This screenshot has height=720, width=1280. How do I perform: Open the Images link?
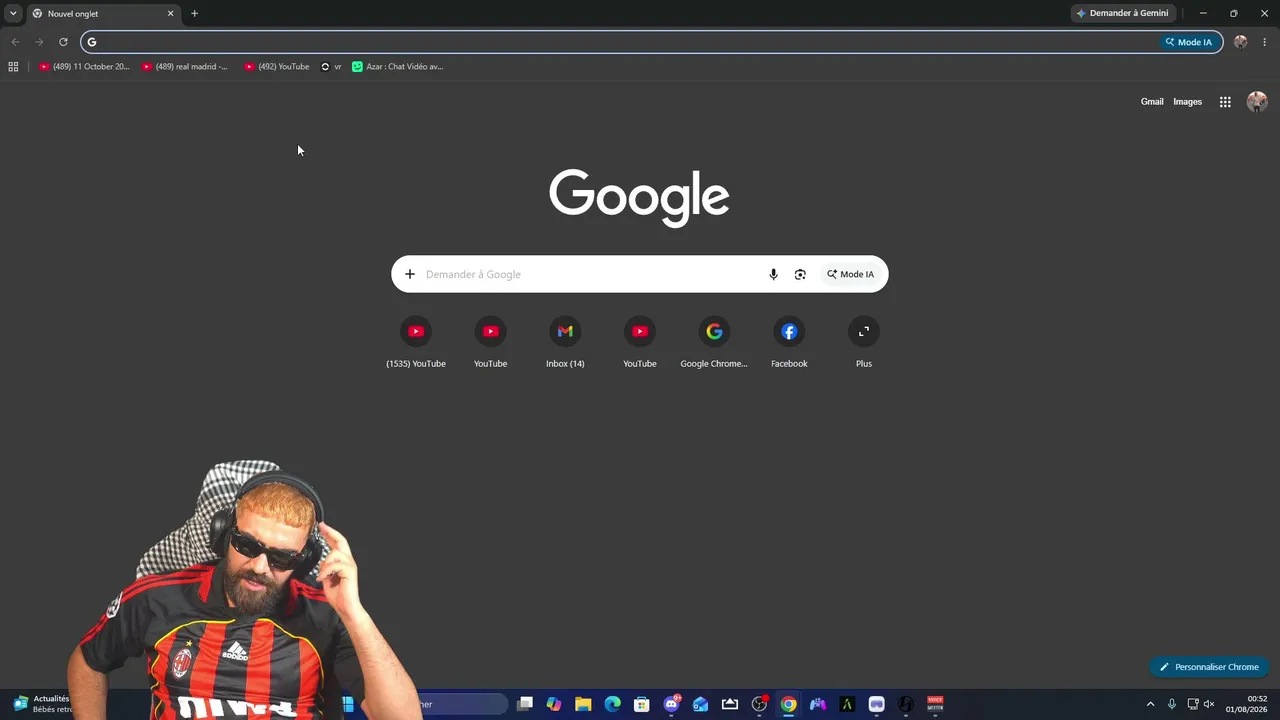1187,102
